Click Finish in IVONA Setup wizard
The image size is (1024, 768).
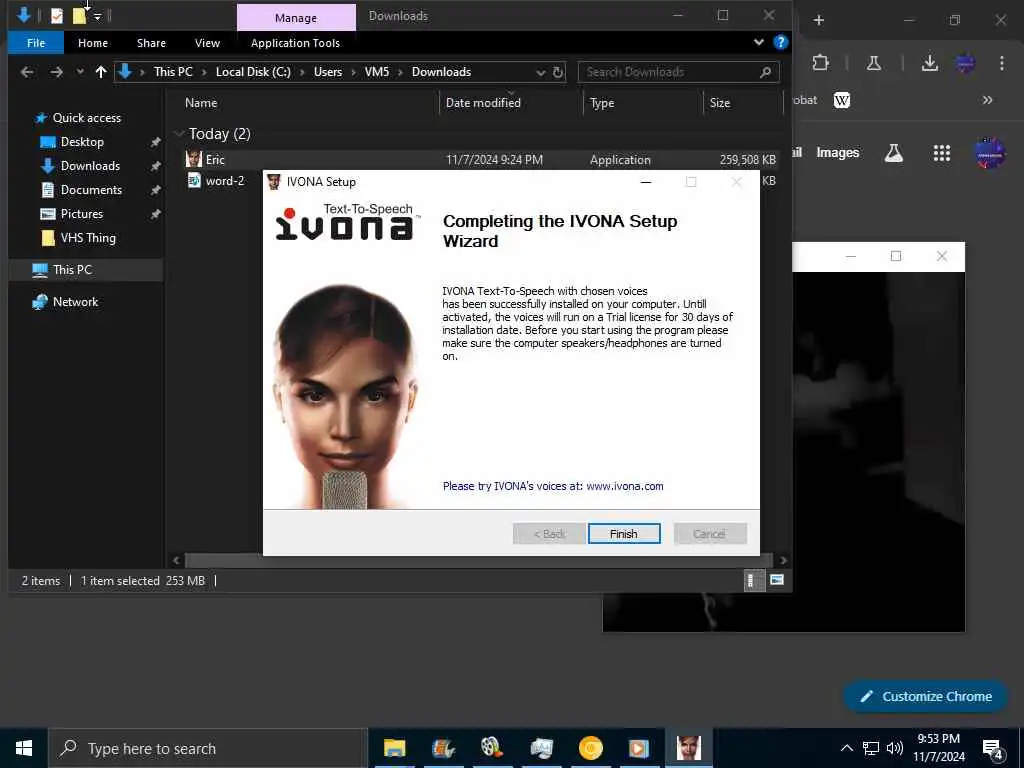624,534
